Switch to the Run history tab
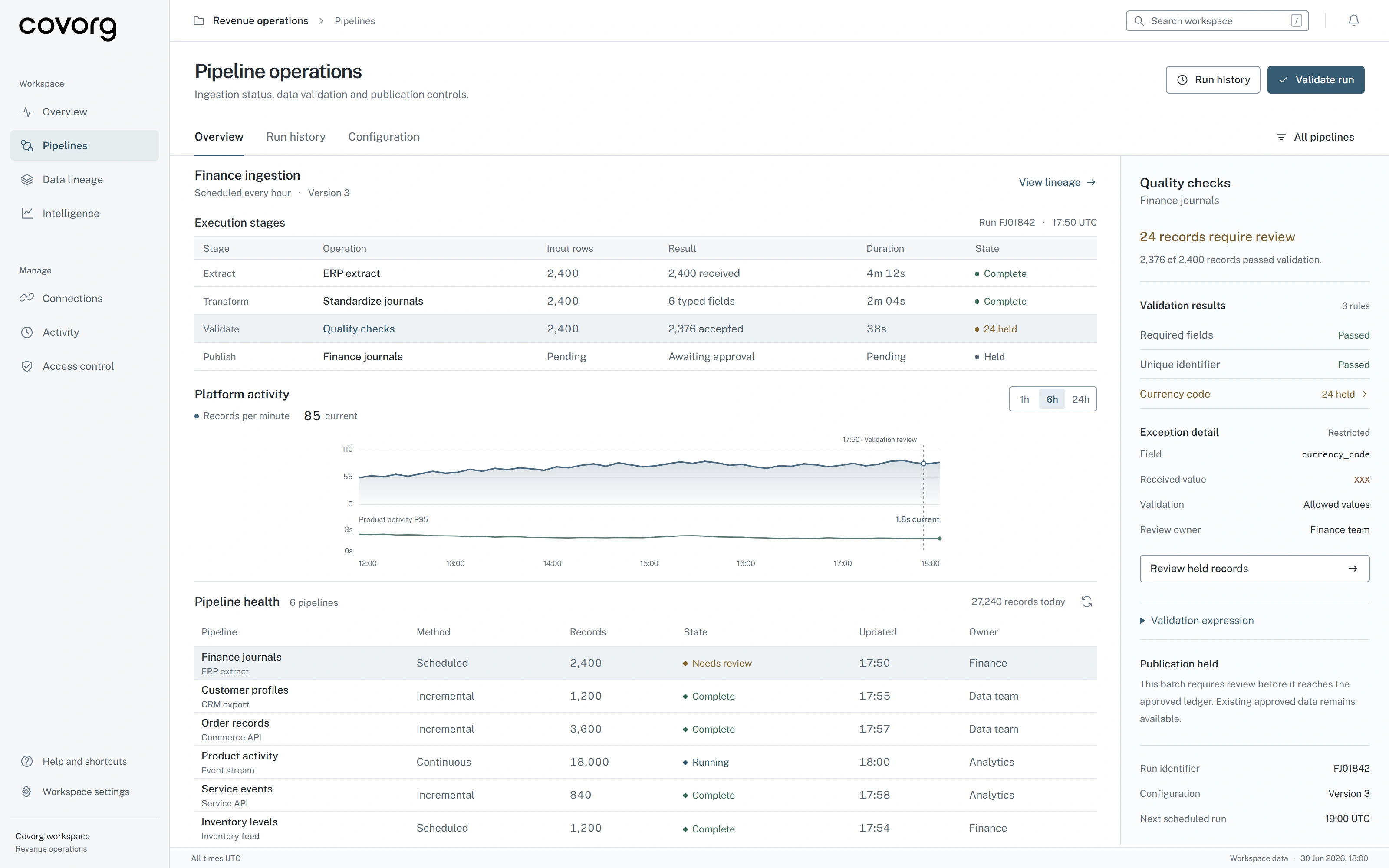1389x868 pixels. [x=296, y=137]
